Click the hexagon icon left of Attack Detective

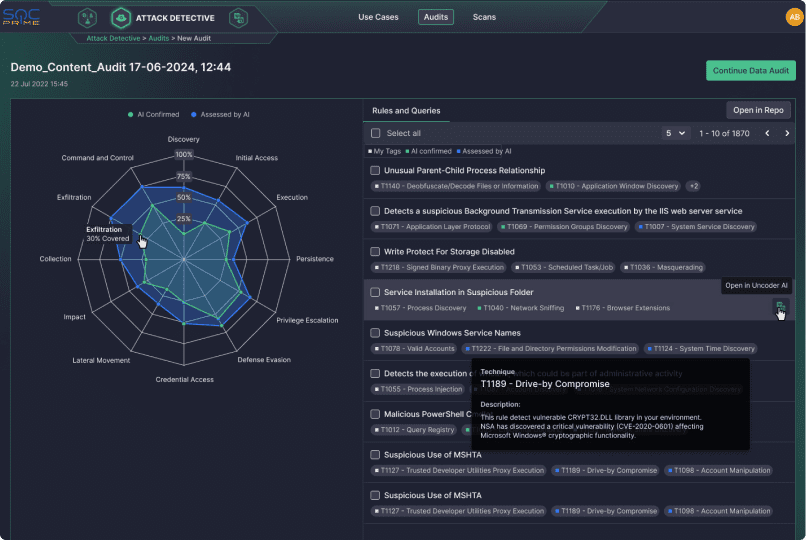pos(86,17)
